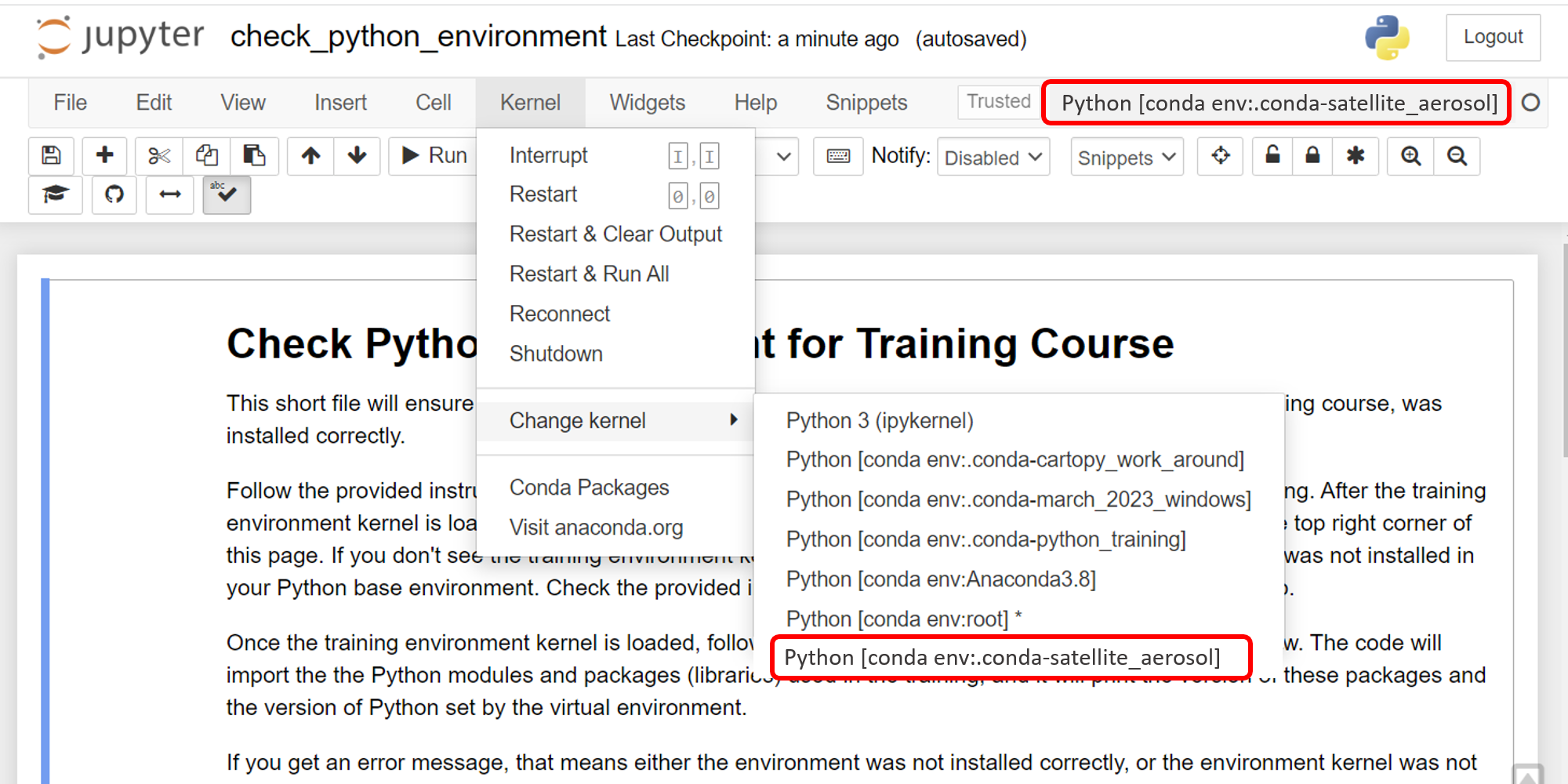Image resolution: width=1568 pixels, height=784 pixels.
Task: Open the Notify Disabled dropdown
Action: point(993,158)
